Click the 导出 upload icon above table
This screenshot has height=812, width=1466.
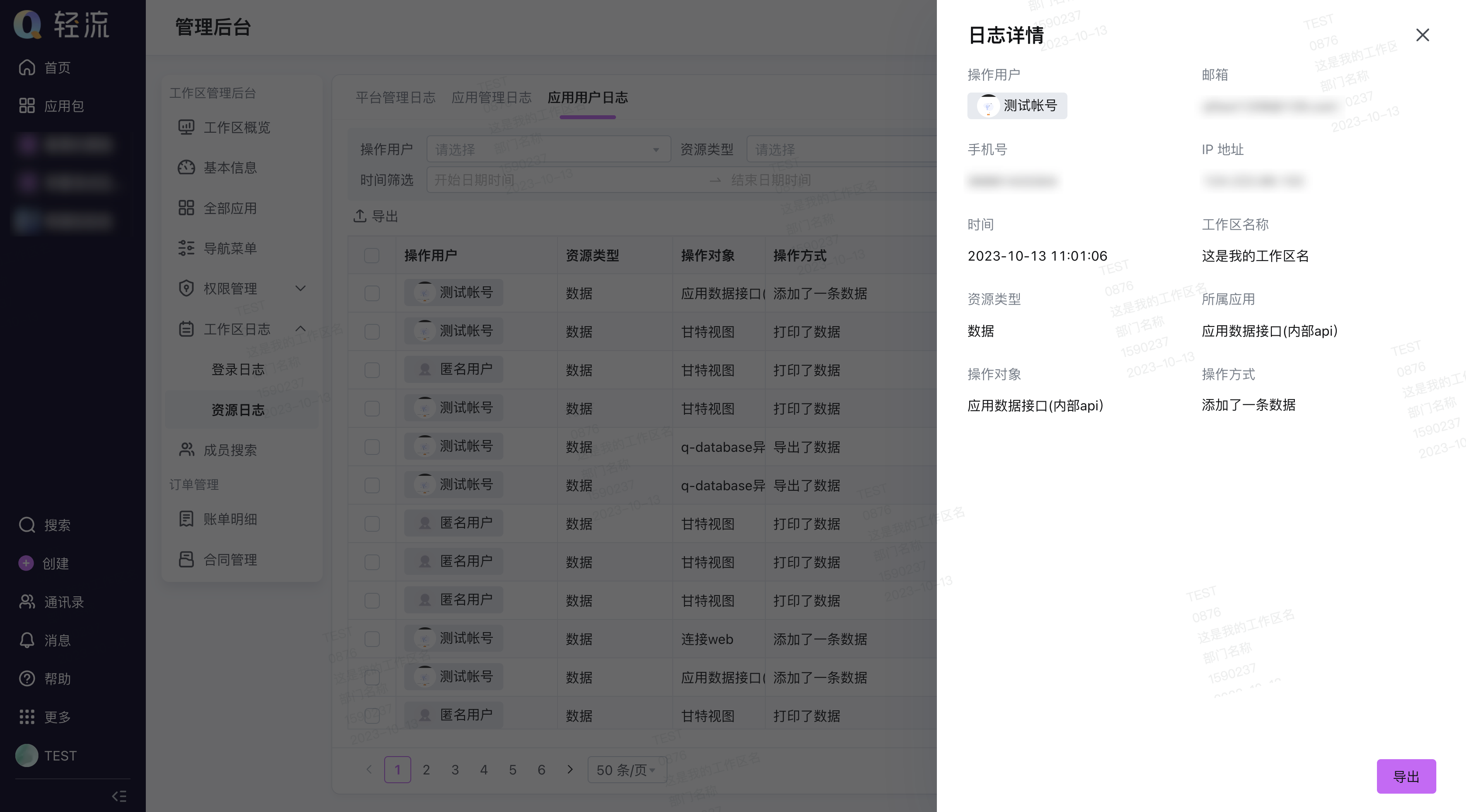tap(359, 216)
